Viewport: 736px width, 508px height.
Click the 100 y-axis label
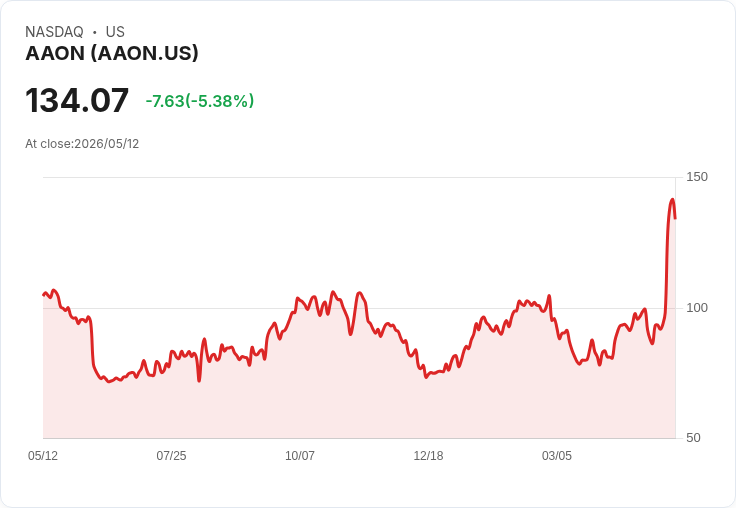697,308
